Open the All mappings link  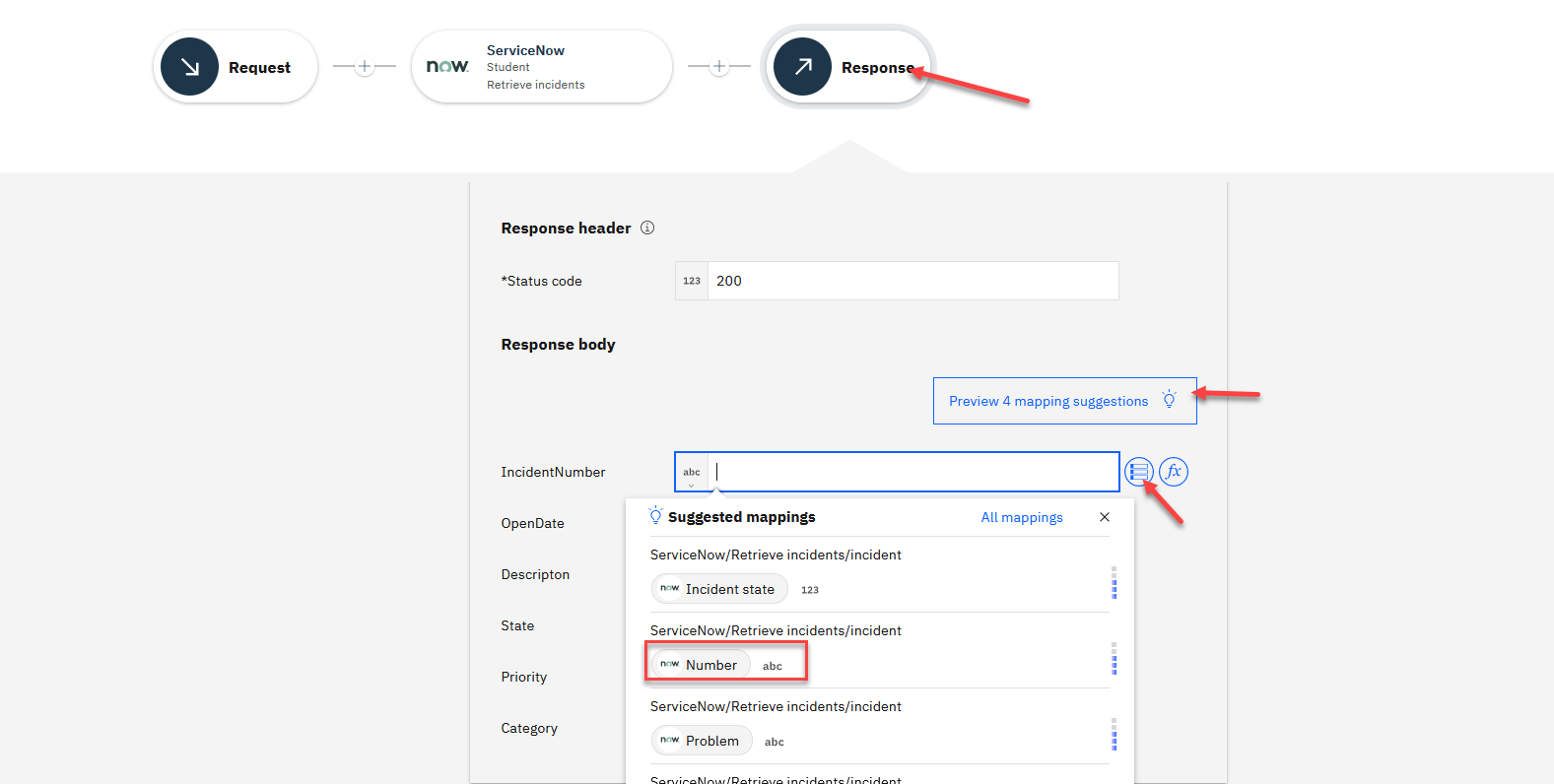(1022, 517)
